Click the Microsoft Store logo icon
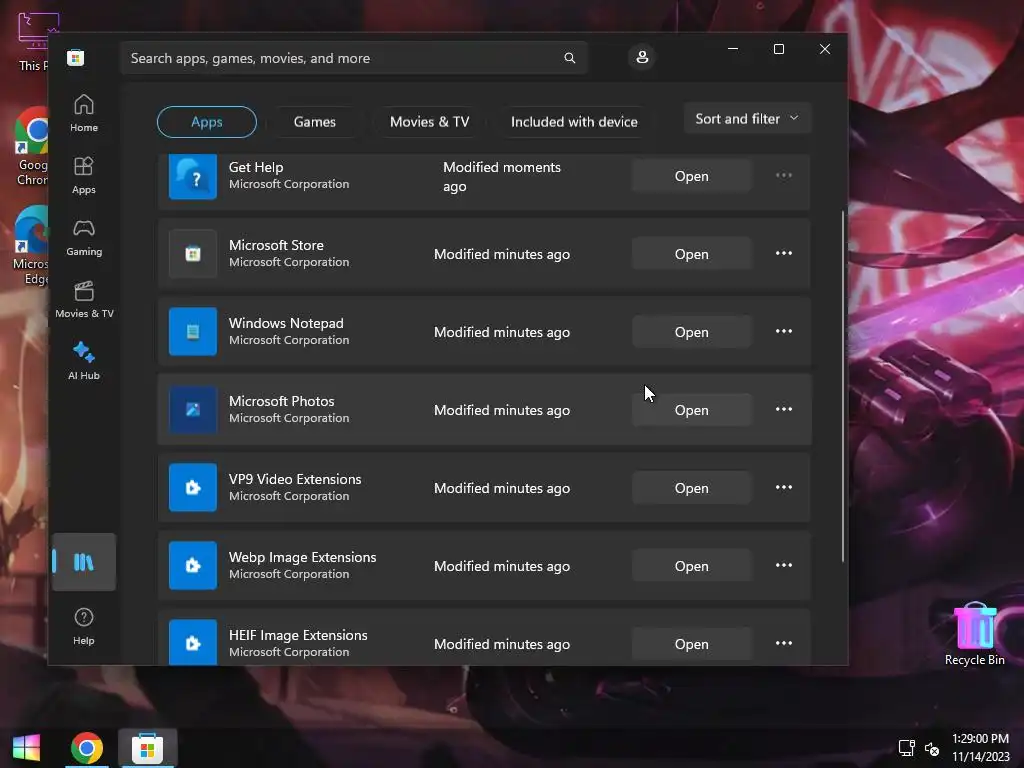This screenshot has height=768, width=1024. tap(75, 58)
